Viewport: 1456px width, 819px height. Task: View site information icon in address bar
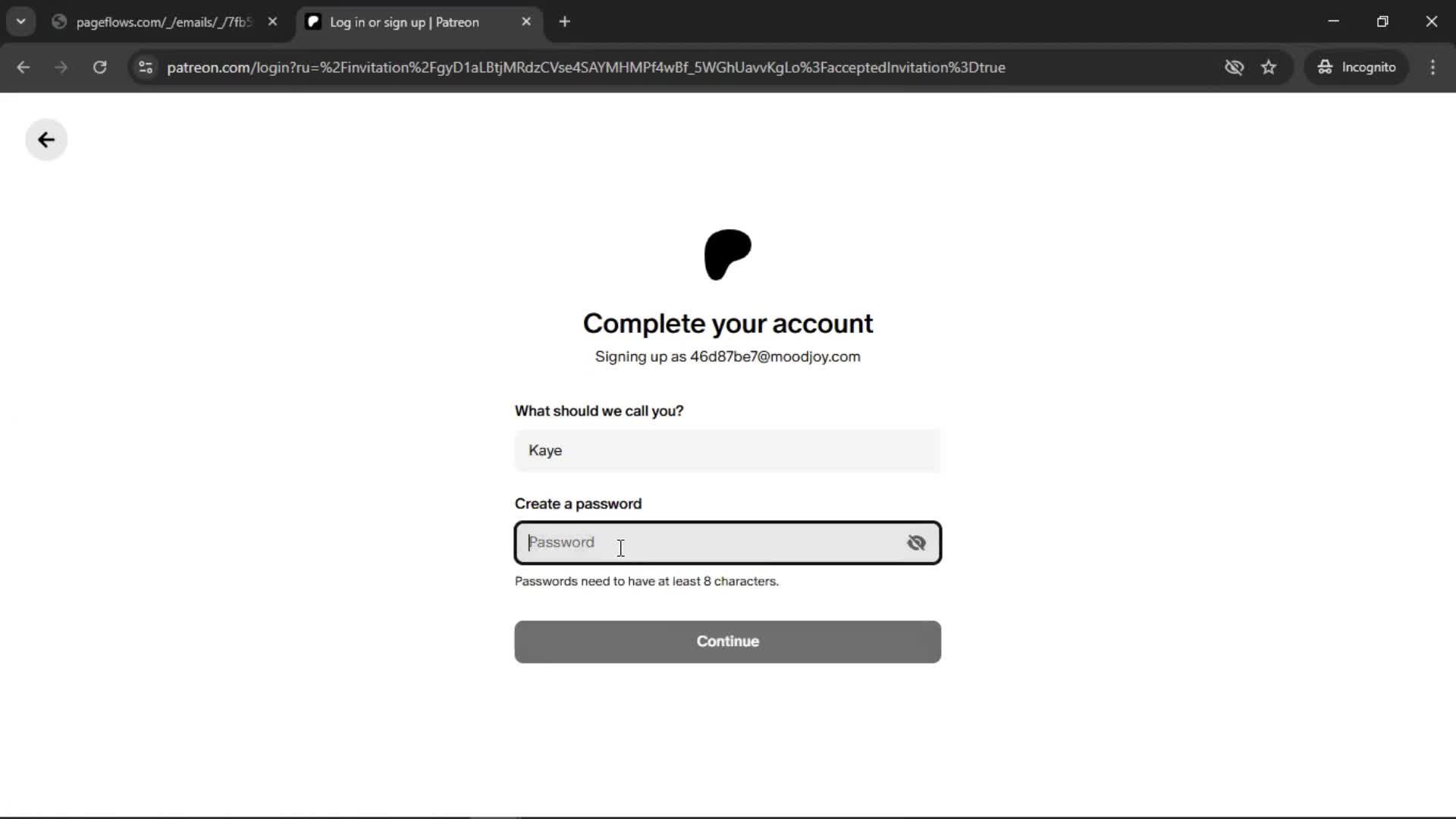tap(146, 67)
